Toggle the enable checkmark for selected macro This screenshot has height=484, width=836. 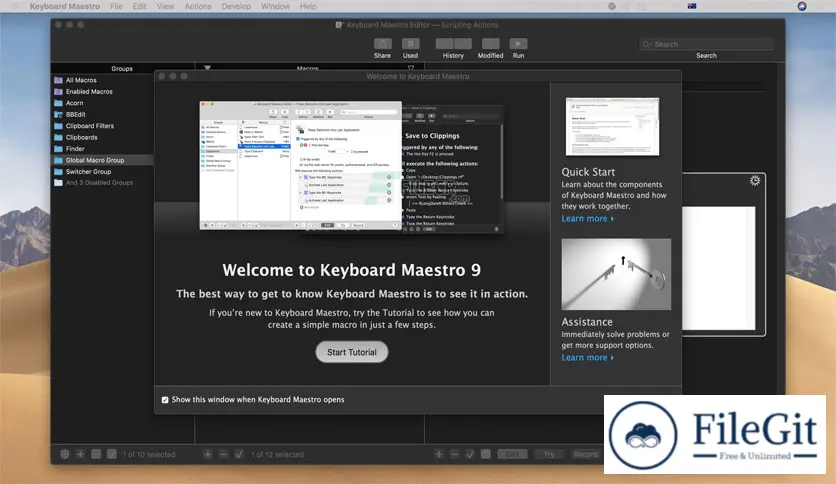pyautogui.click(x=239, y=454)
